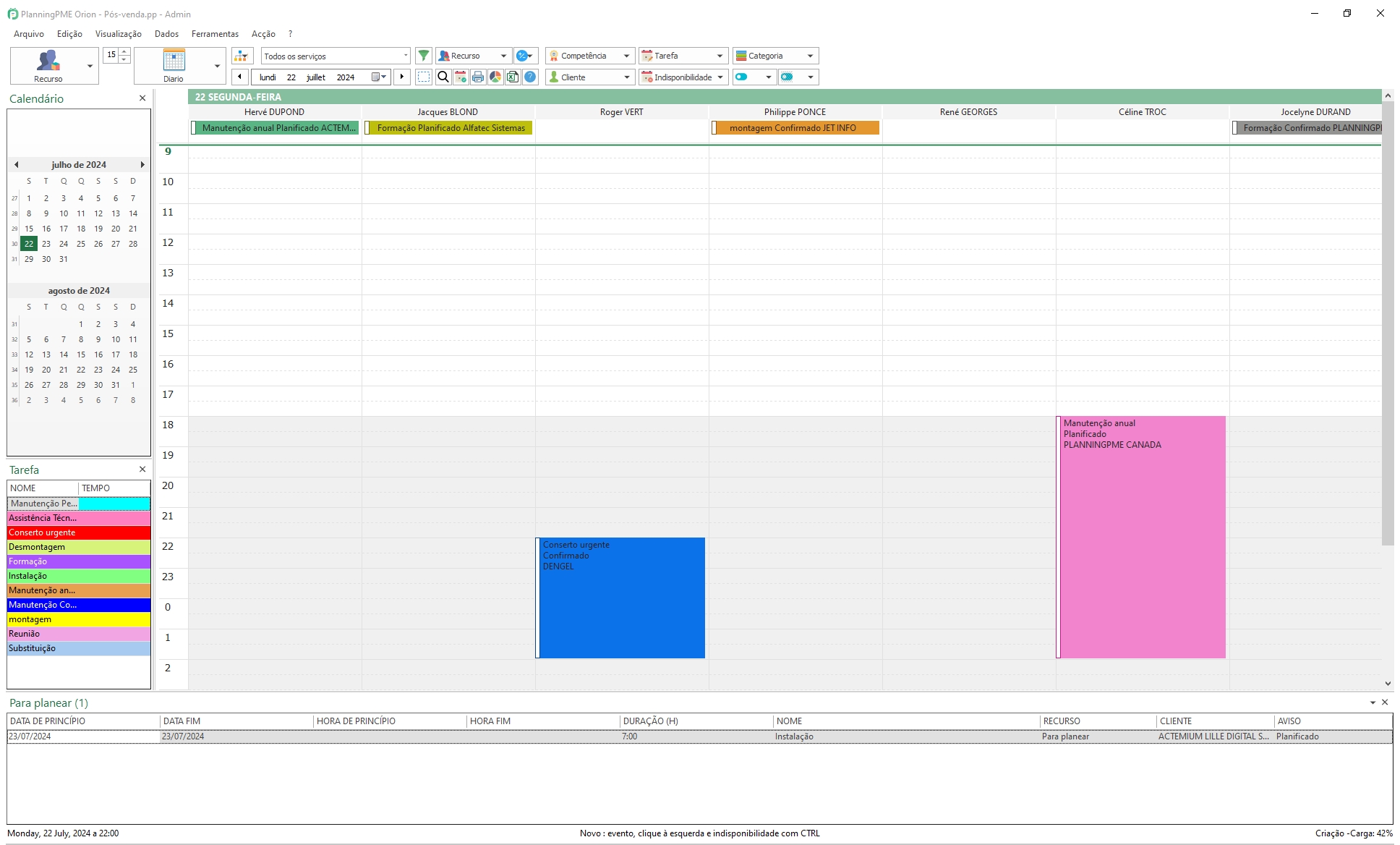This screenshot has height=845, width=1400.
Task: Open the Edição menu
Action: click(x=69, y=34)
